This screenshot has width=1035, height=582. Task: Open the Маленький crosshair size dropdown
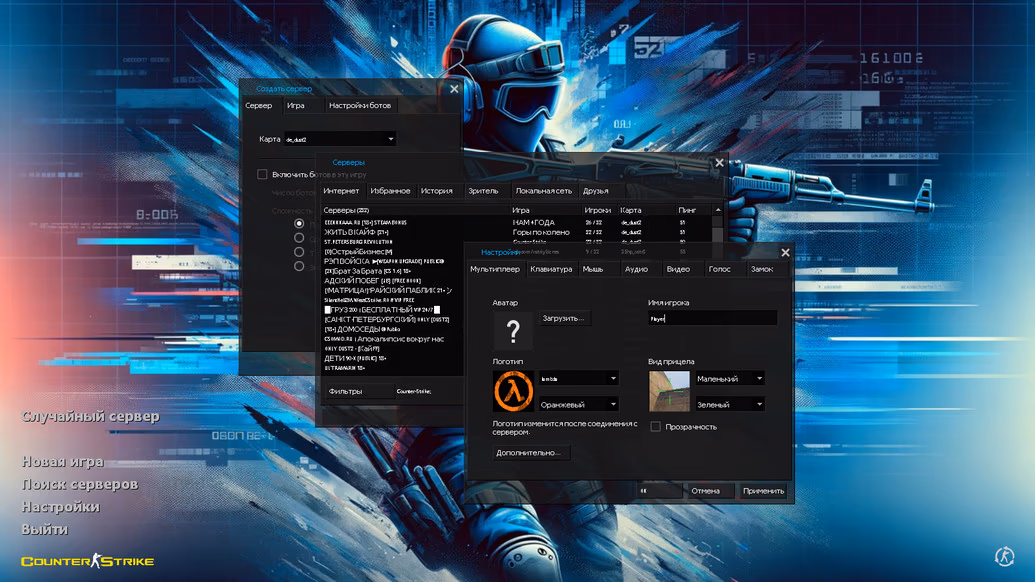click(x=729, y=379)
